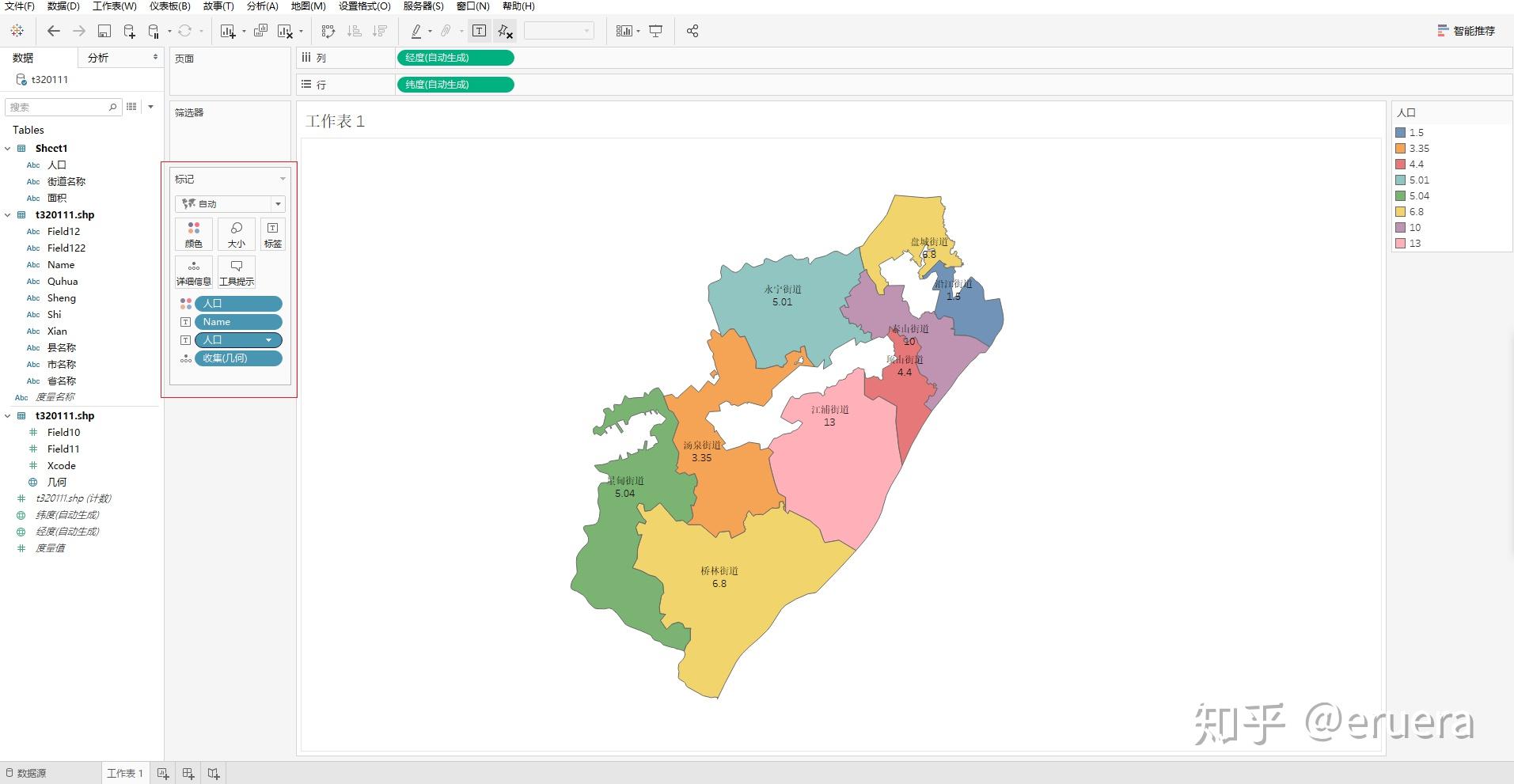Open the data pane options dropdown arrow
Viewport: 1514px width, 784px height.
pos(150,107)
